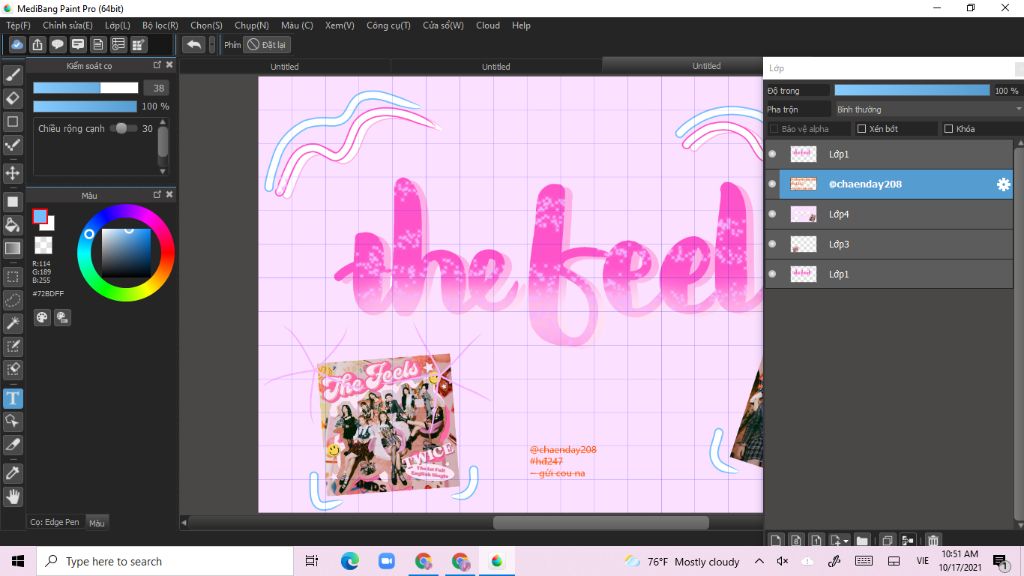The image size is (1024, 576).
Task: Click the Undo arrow icon
Action: pos(194,44)
